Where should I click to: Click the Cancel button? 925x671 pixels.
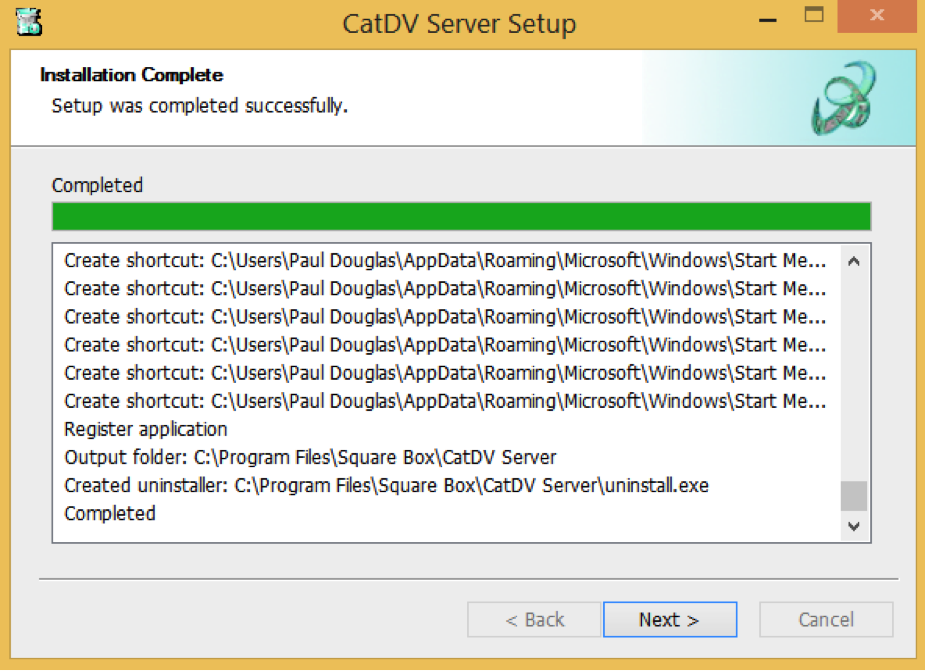click(x=825, y=620)
